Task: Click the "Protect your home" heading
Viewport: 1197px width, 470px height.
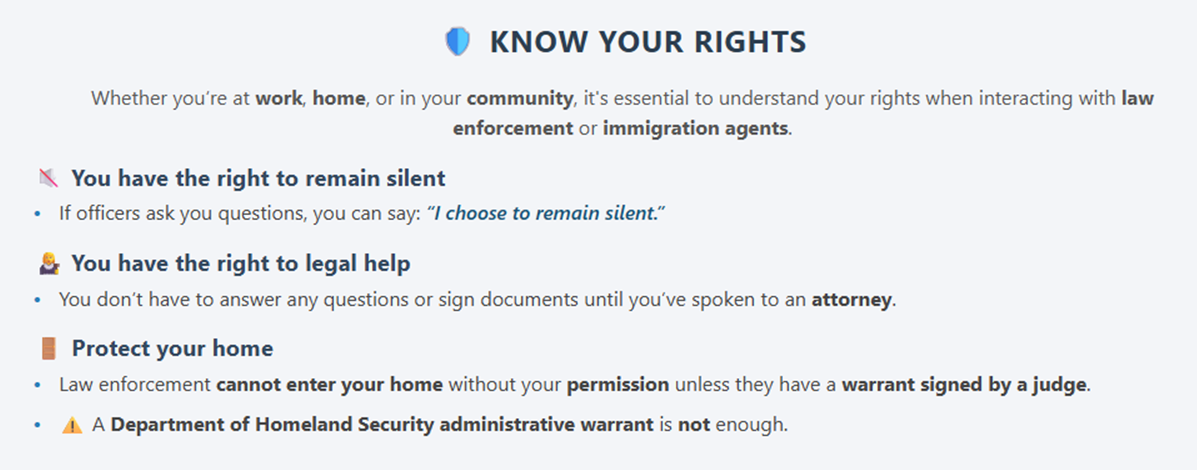Action: click(x=172, y=349)
